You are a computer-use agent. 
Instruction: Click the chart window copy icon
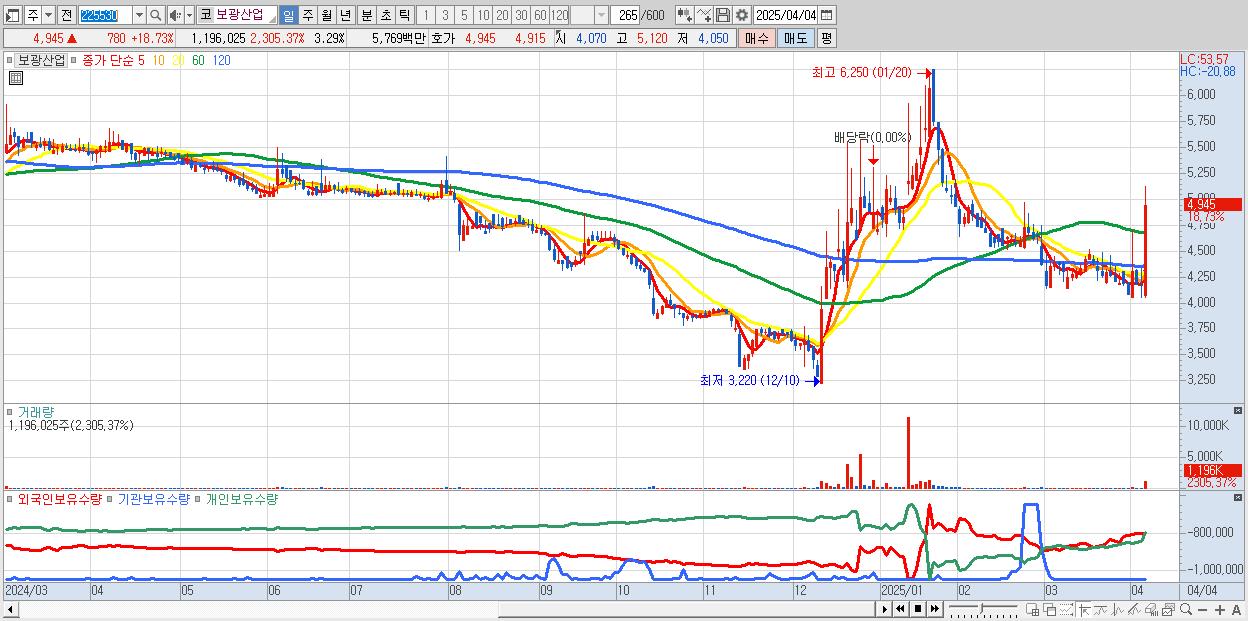(1168, 609)
